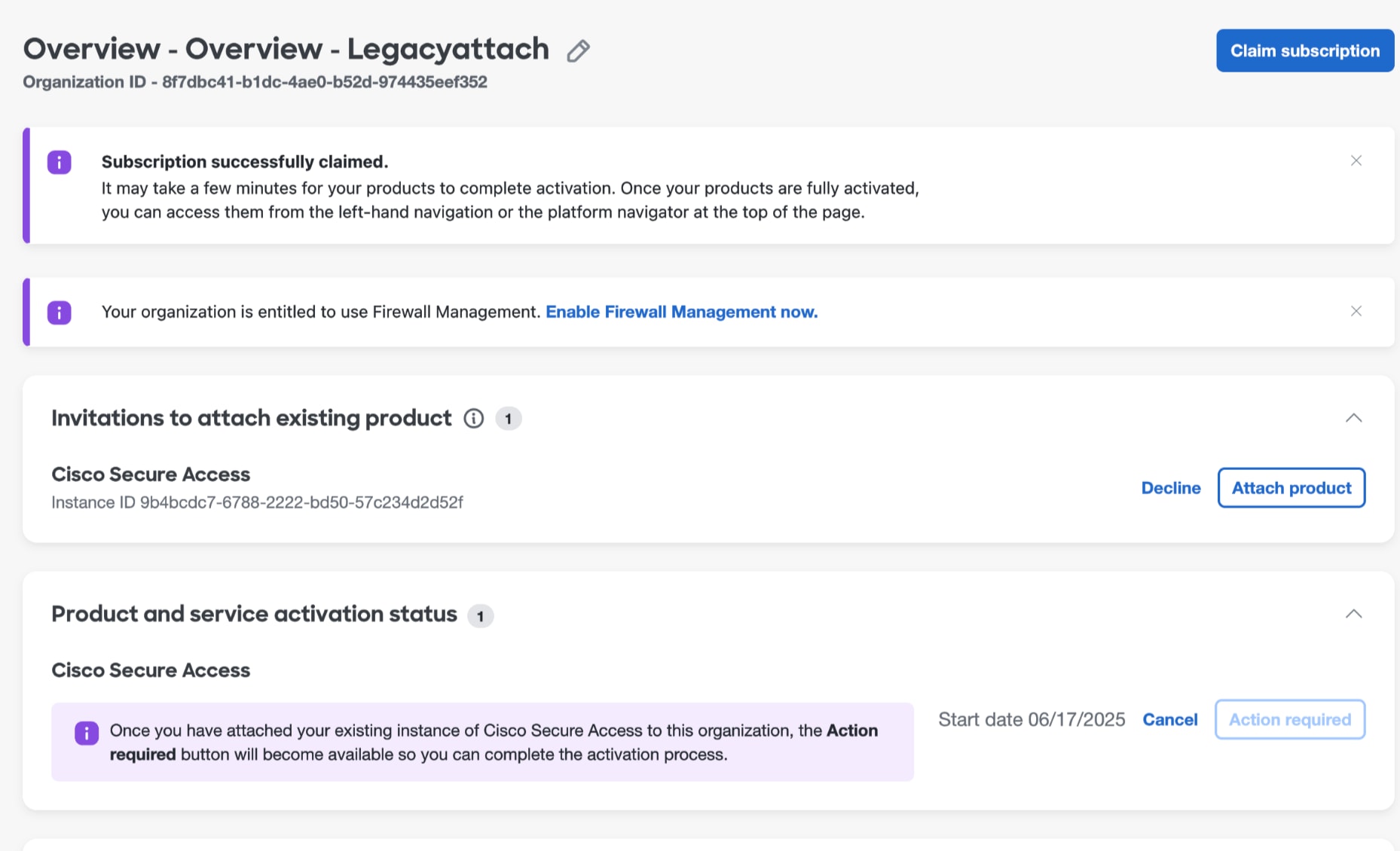Image resolution: width=1400 pixels, height=851 pixels.
Task: Click the info icon in the Firewall Management banner
Action: click(60, 312)
